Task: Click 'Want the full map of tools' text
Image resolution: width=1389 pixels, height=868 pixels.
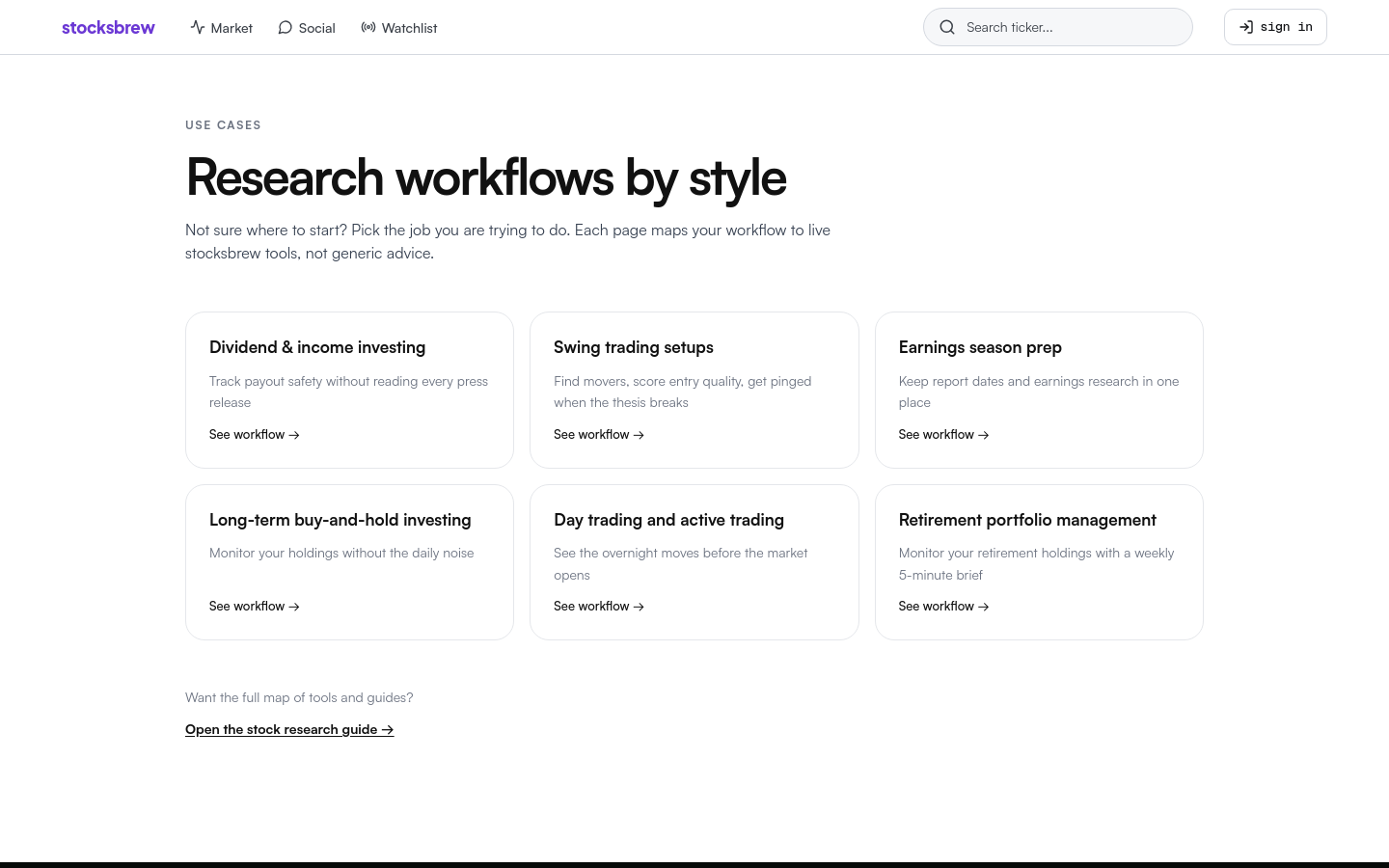Action: (x=299, y=697)
